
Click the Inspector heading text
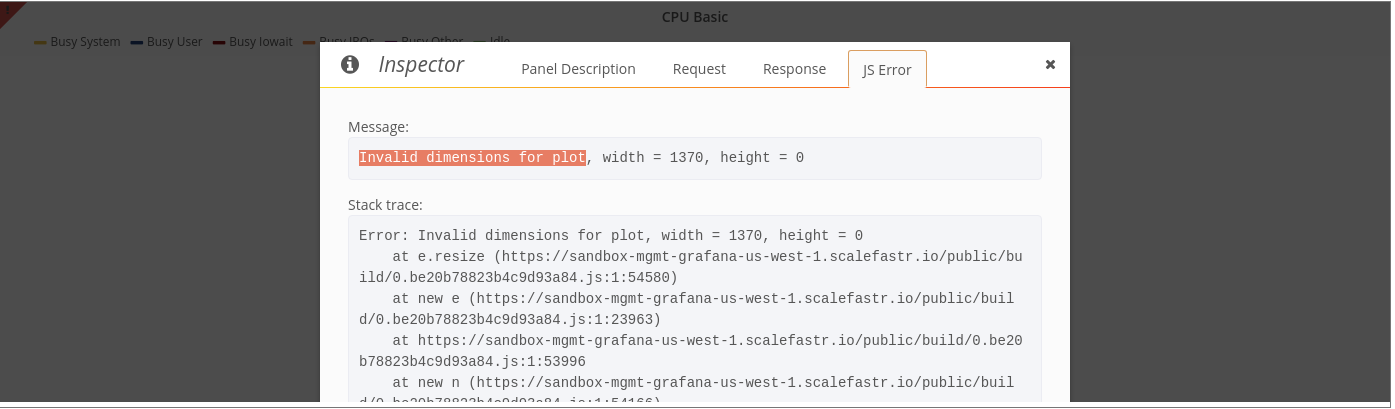[421, 65]
